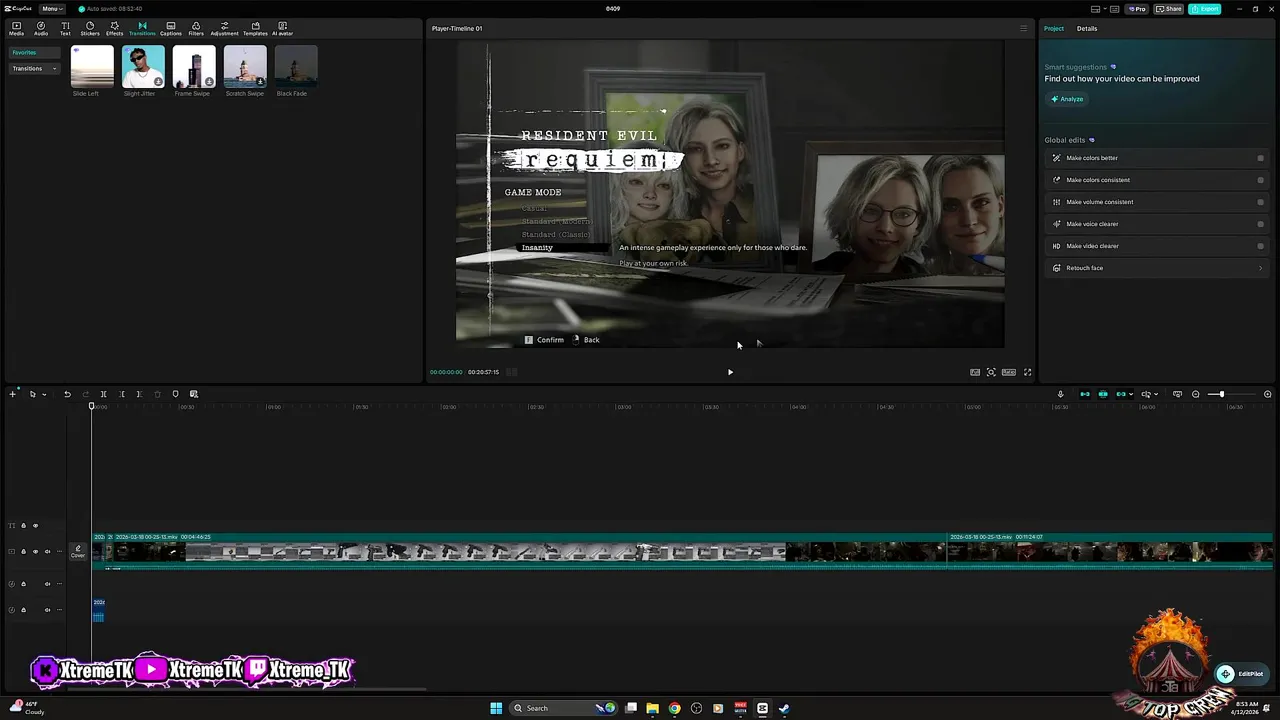Click the delete-left trim icon
The image size is (1280, 720).
[122, 394]
